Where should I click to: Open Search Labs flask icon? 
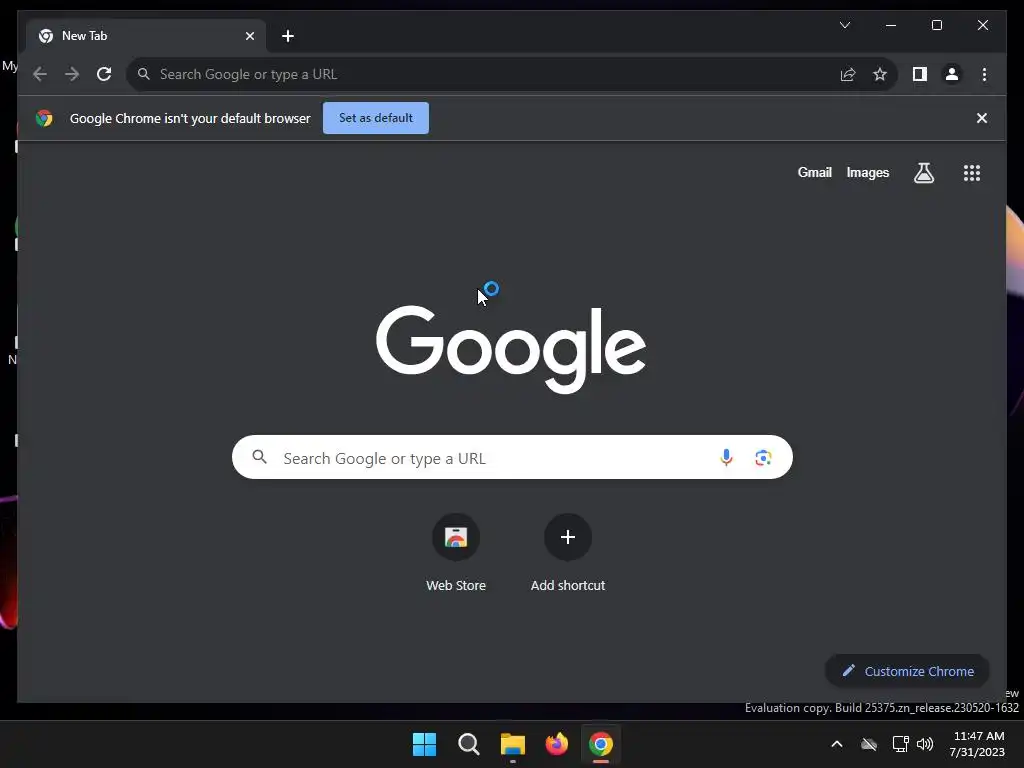923,173
